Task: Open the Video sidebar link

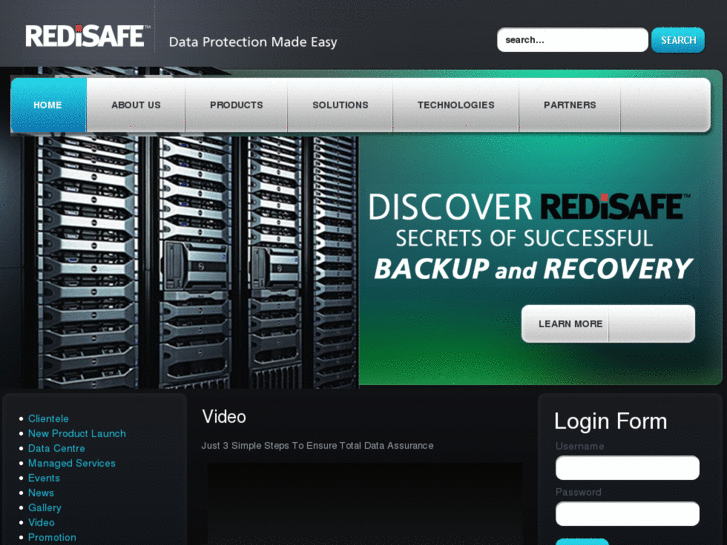Action: pyautogui.click(x=41, y=522)
